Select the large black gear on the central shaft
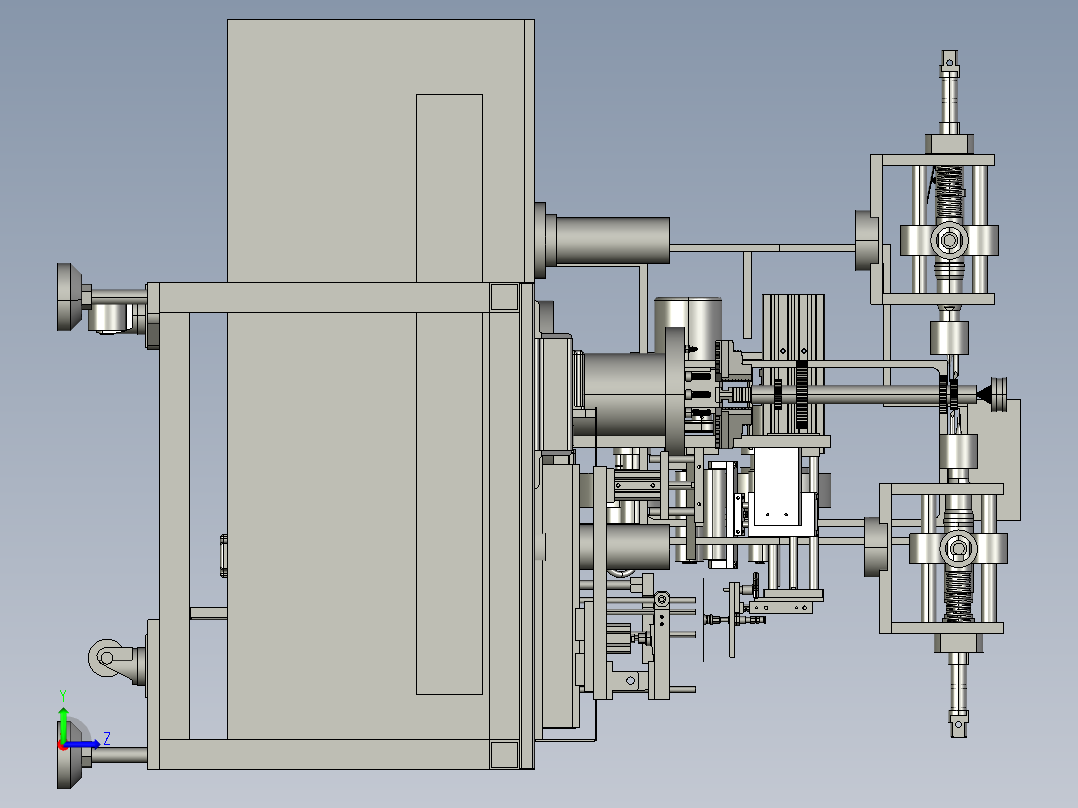Image resolution: width=1078 pixels, height=808 pixels. coord(802,395)
